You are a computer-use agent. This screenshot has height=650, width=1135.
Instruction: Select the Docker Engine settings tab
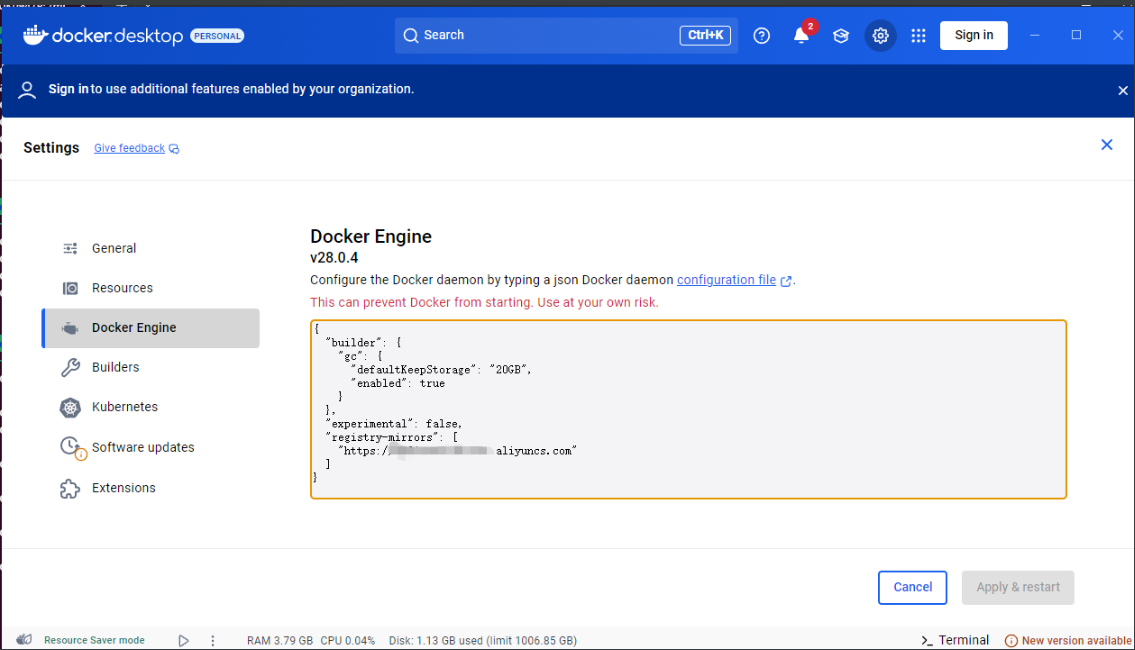(151, 328)
